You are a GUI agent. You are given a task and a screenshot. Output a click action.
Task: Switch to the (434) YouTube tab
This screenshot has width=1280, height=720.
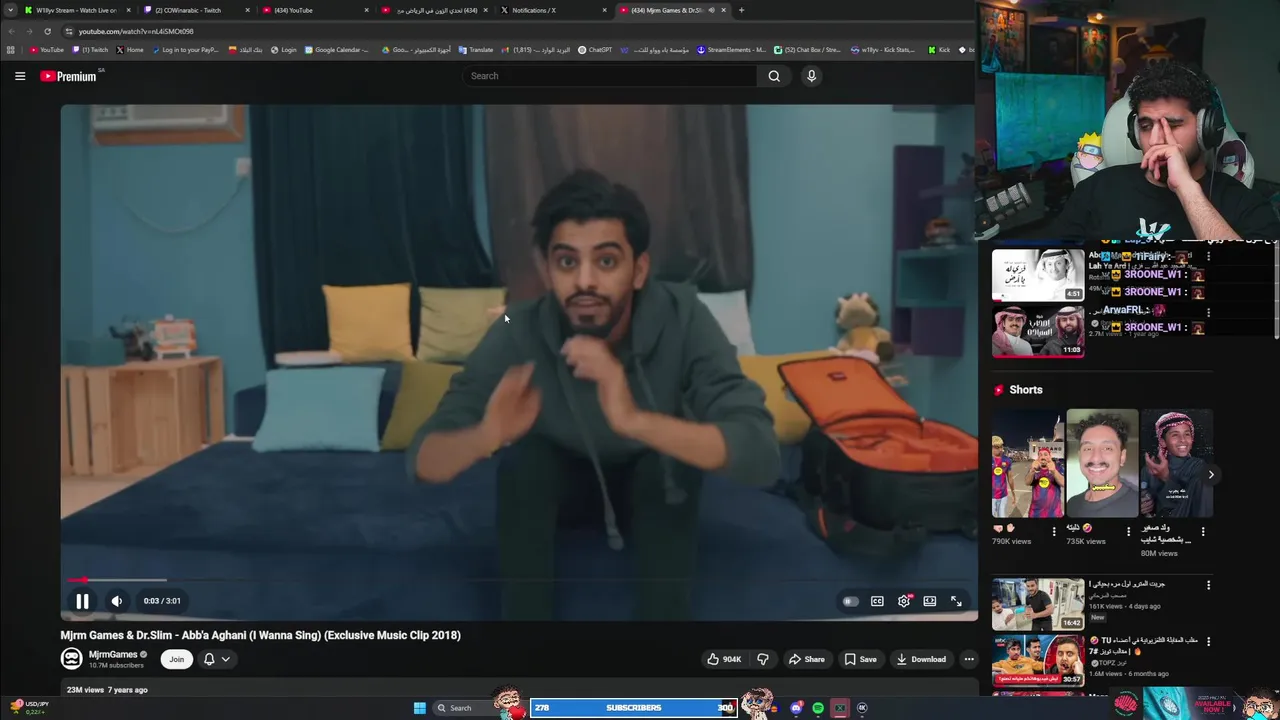(313, 10)
